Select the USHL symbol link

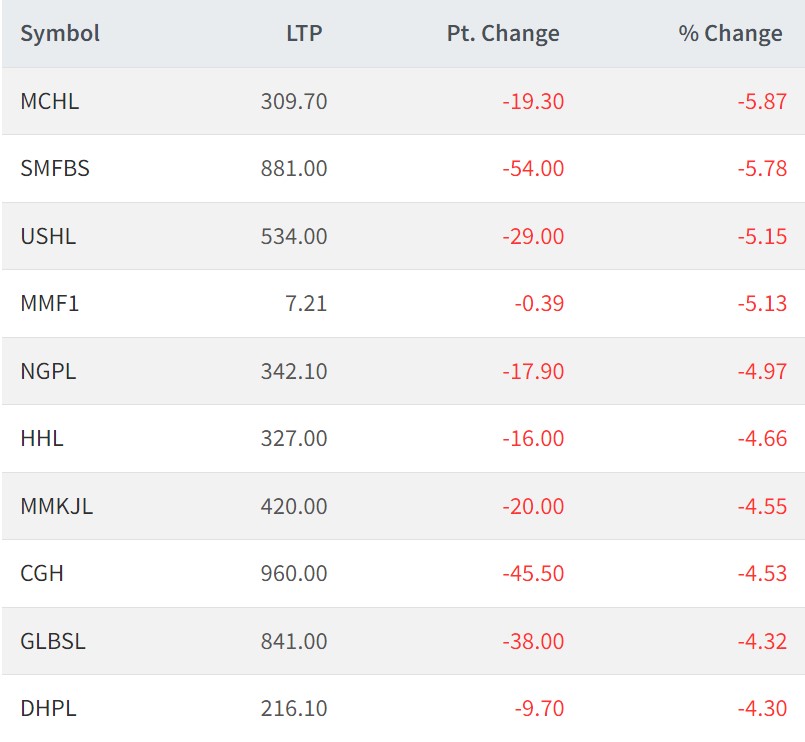coord(48,236)
